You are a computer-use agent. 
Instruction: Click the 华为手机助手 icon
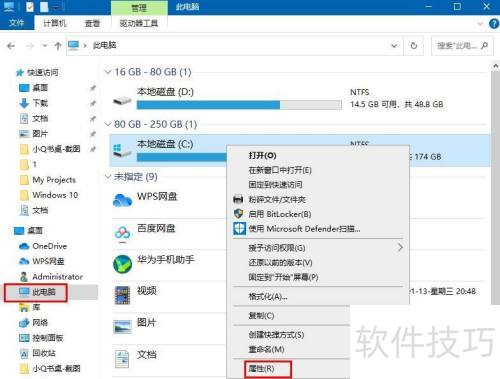122,264
